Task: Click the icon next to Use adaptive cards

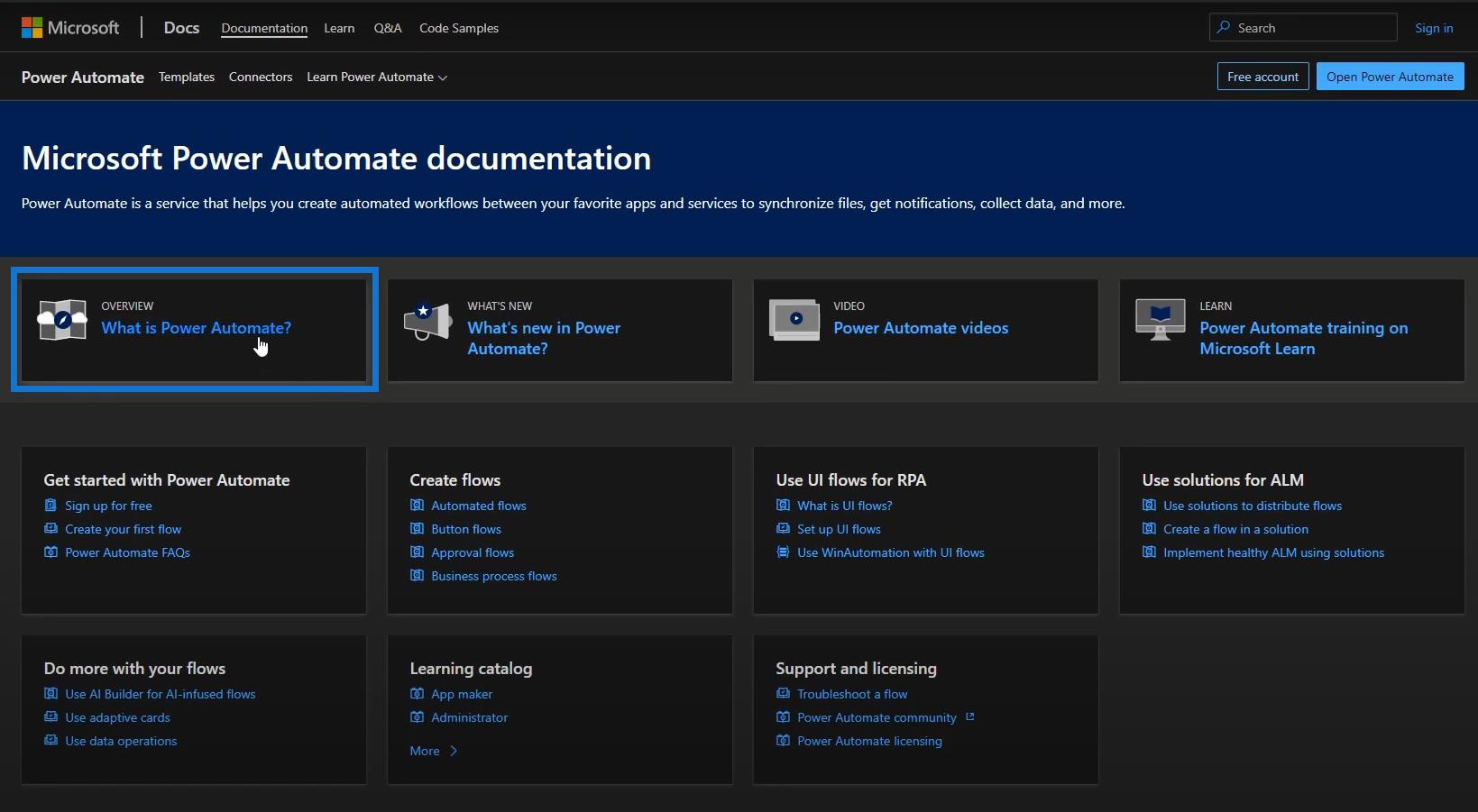Action: [50, 717]
